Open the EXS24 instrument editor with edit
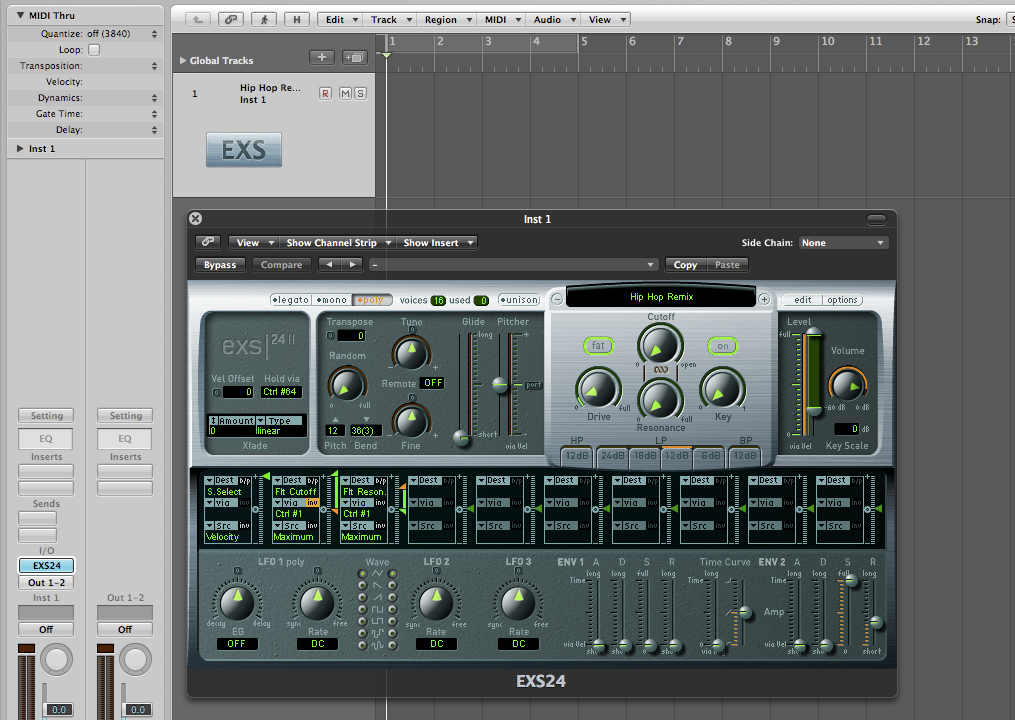Viewport: 1015px width, 720px height. [803, 300]
